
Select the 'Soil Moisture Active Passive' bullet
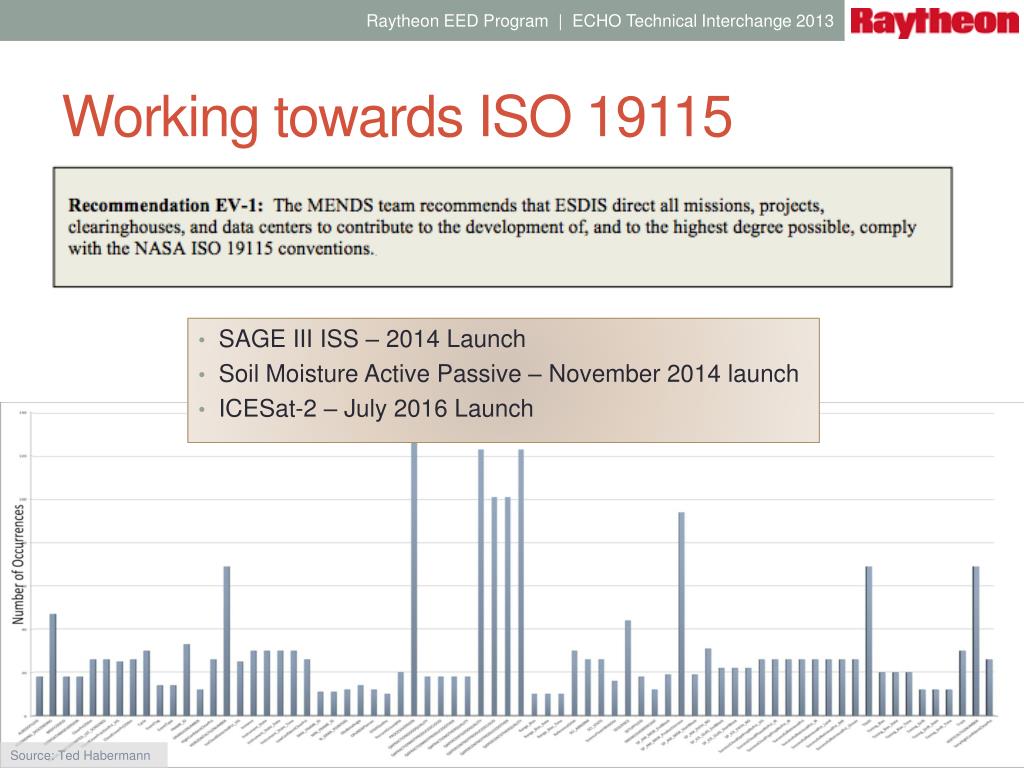[x=509, y=374]
